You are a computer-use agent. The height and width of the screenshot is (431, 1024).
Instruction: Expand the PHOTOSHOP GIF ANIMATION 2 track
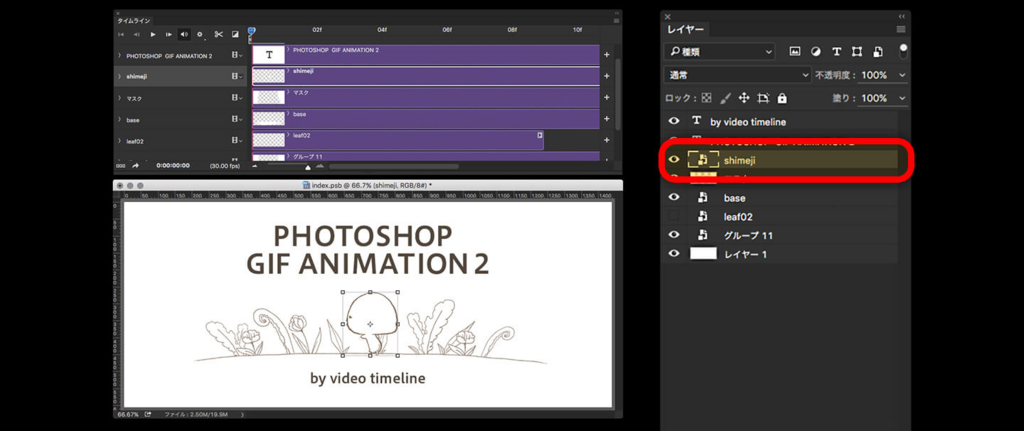point(120,56)
